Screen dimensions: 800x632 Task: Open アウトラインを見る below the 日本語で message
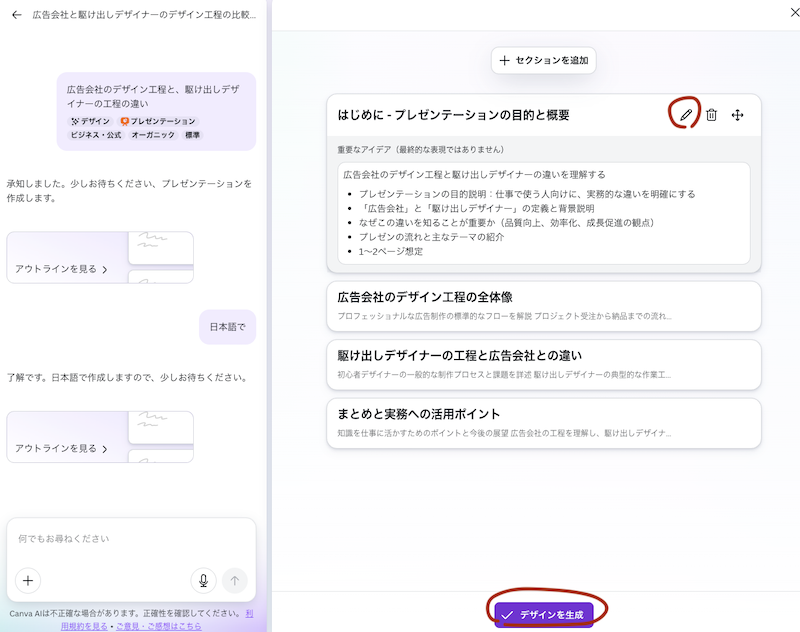click(62, 448)
